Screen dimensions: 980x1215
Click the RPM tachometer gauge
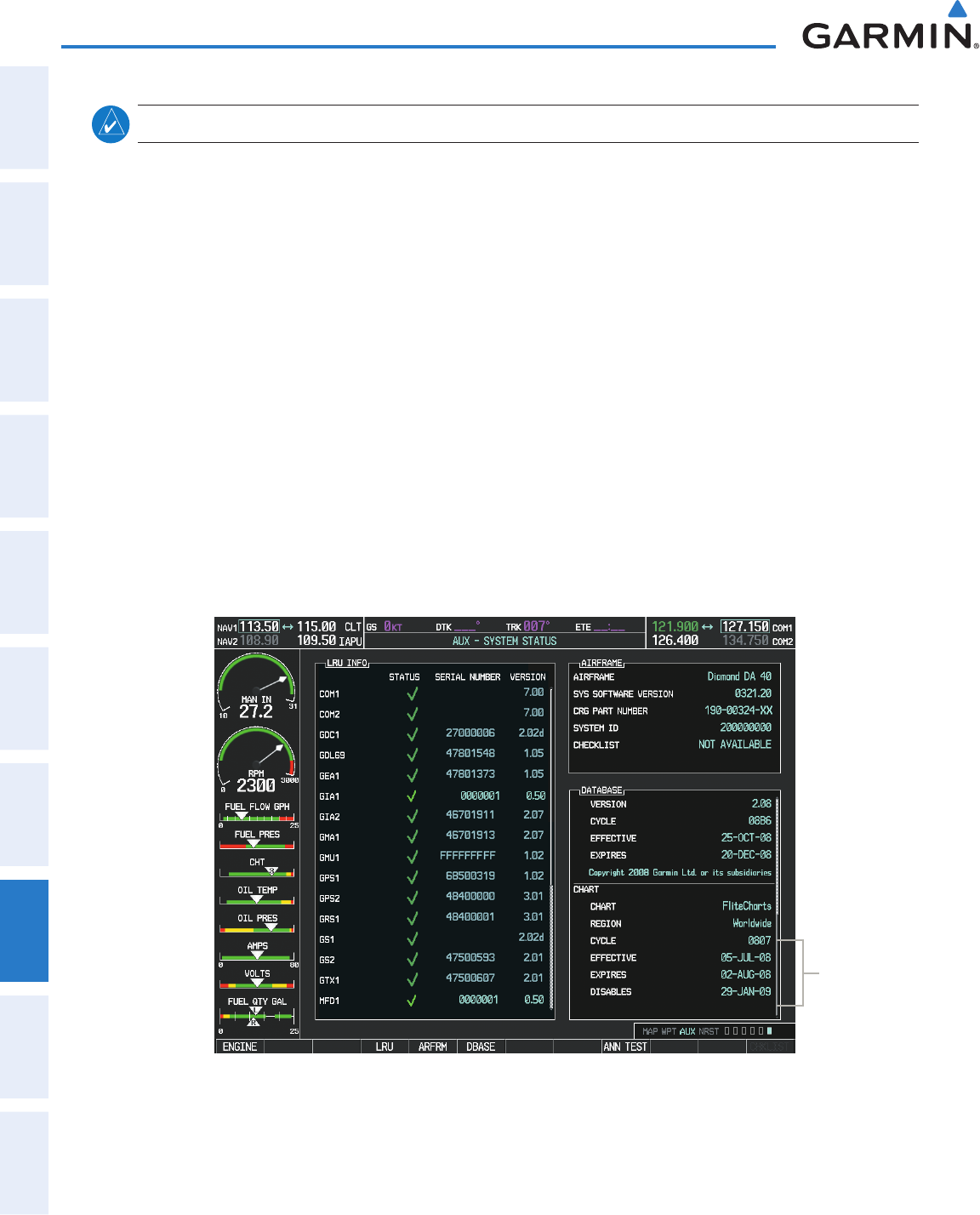pyautogui.click(x=257, y=760)
